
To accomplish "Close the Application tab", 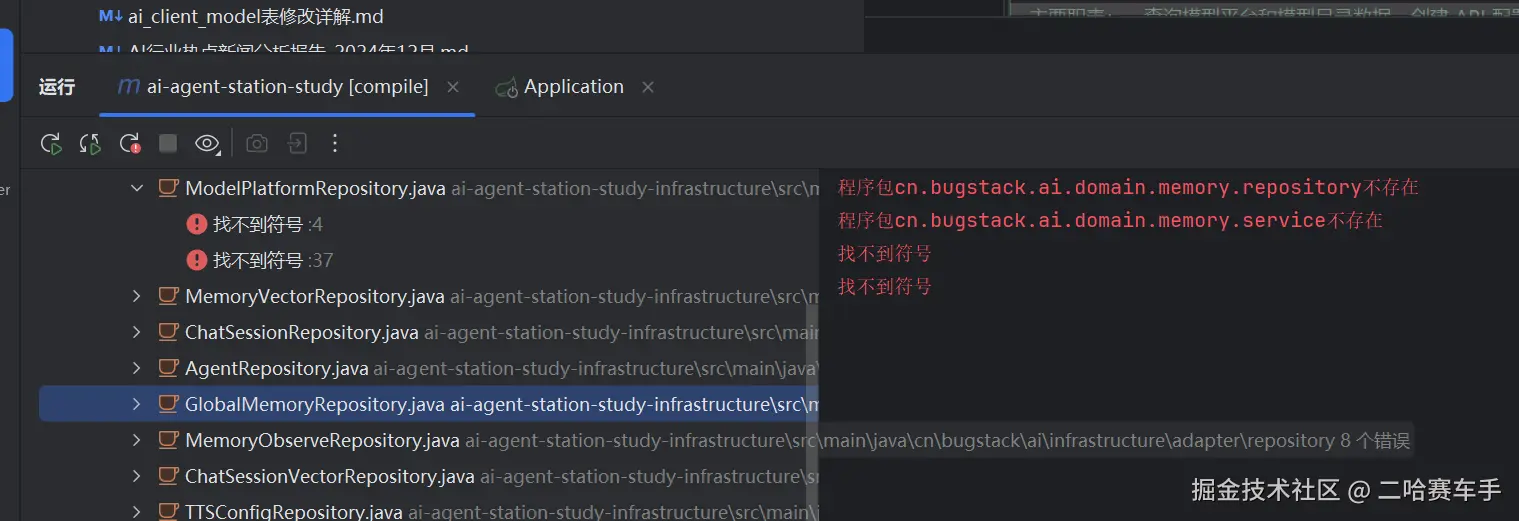I will 648,88.
